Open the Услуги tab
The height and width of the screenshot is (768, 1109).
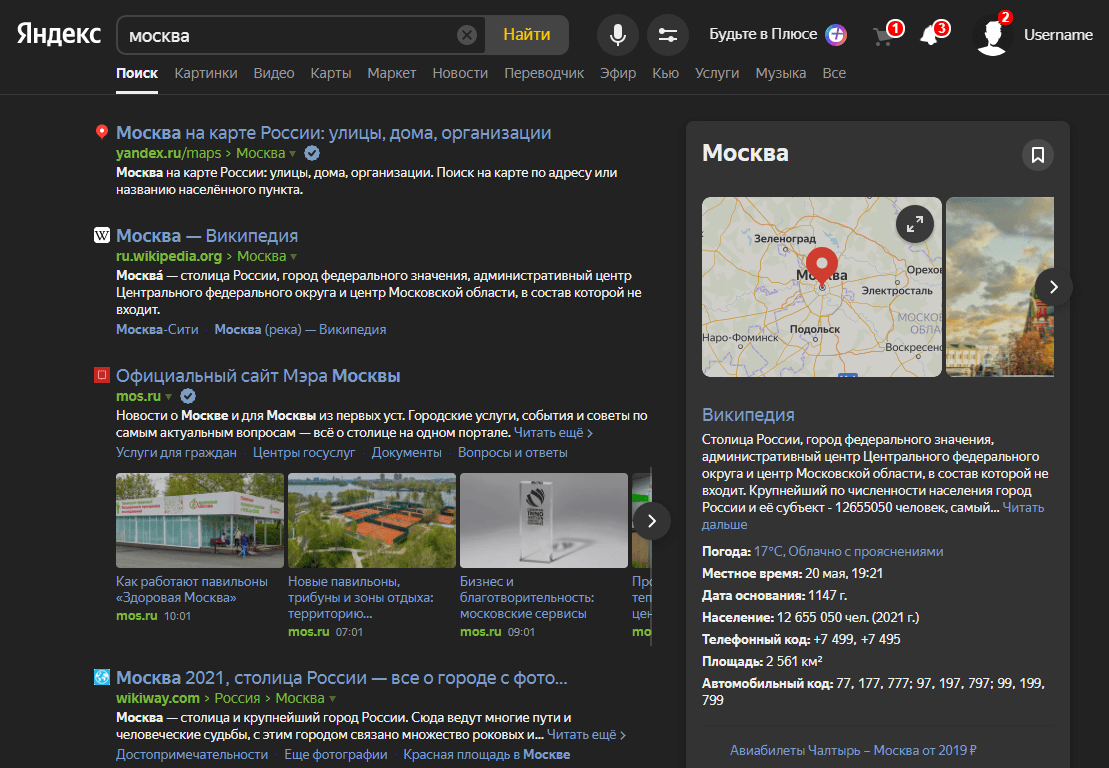click(x=717, y=73)
